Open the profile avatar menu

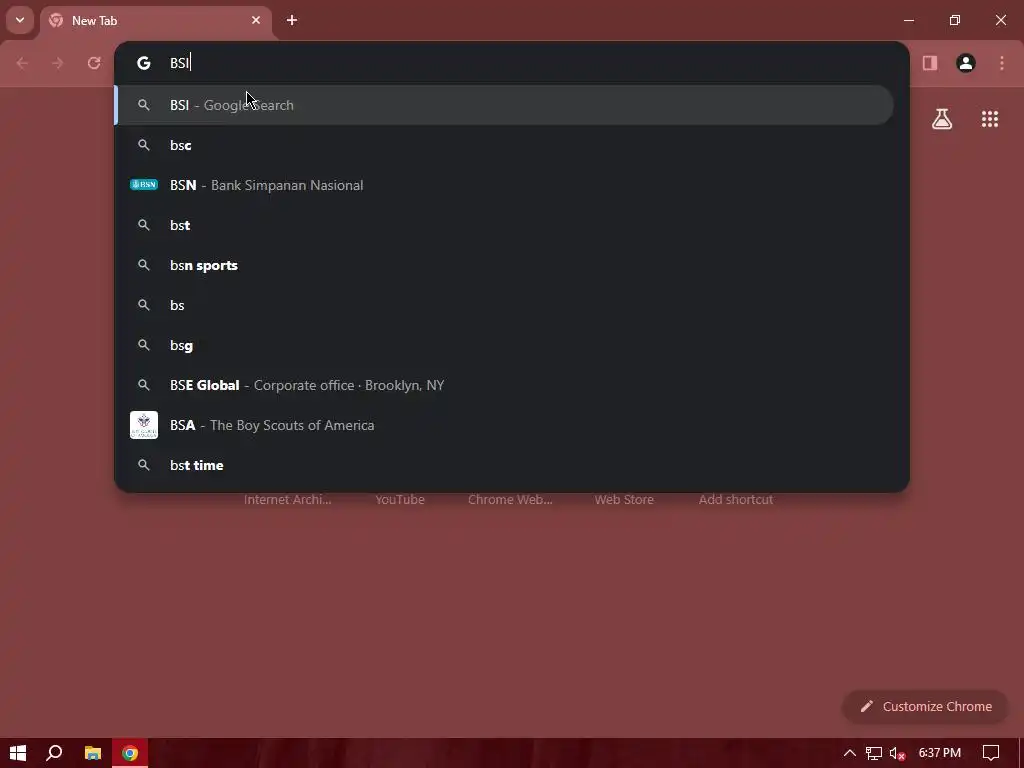pyautogui.click(x=966, y=63)
